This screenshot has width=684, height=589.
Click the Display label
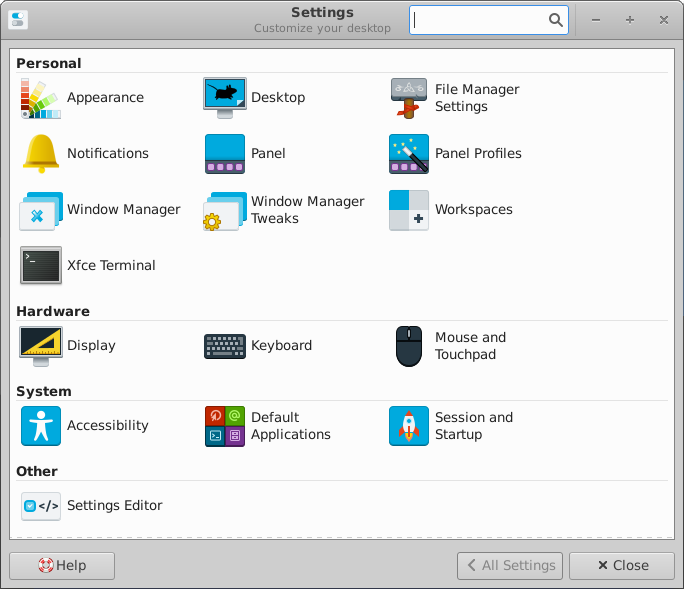91,346
